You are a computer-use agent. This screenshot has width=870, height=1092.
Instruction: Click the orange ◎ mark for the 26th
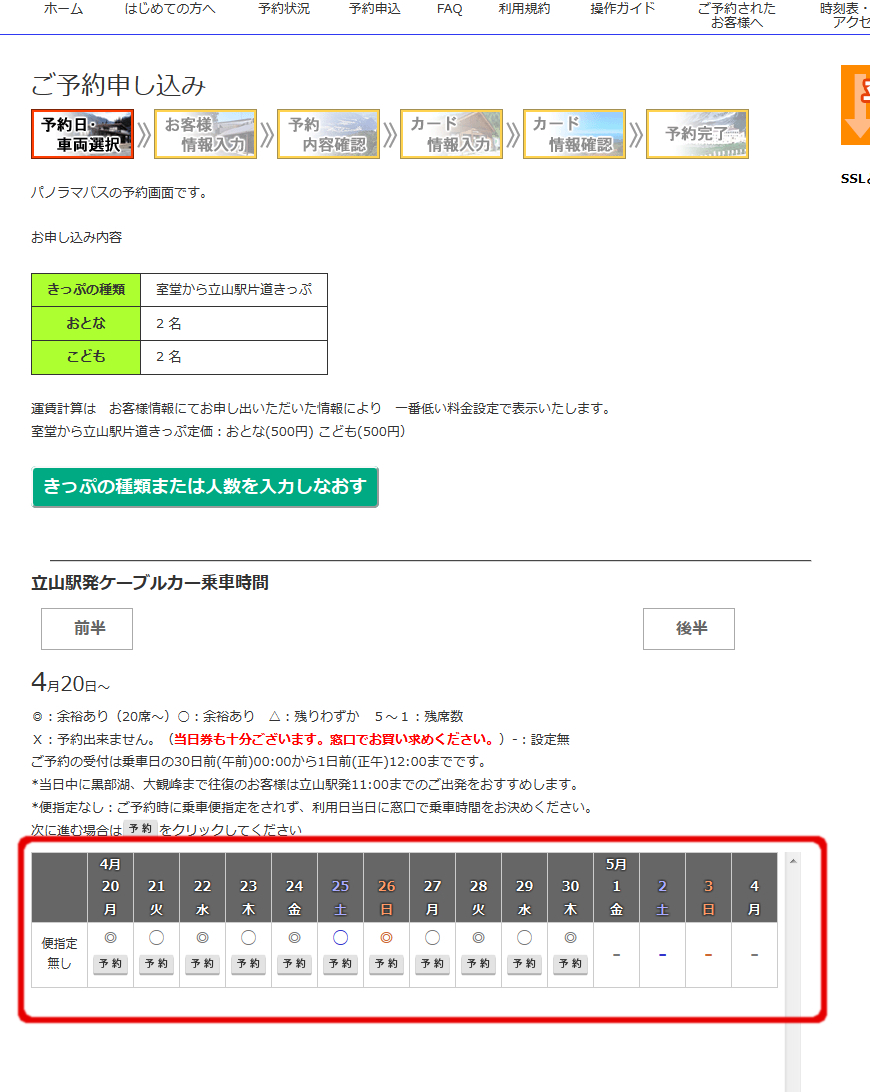point(387,938)
